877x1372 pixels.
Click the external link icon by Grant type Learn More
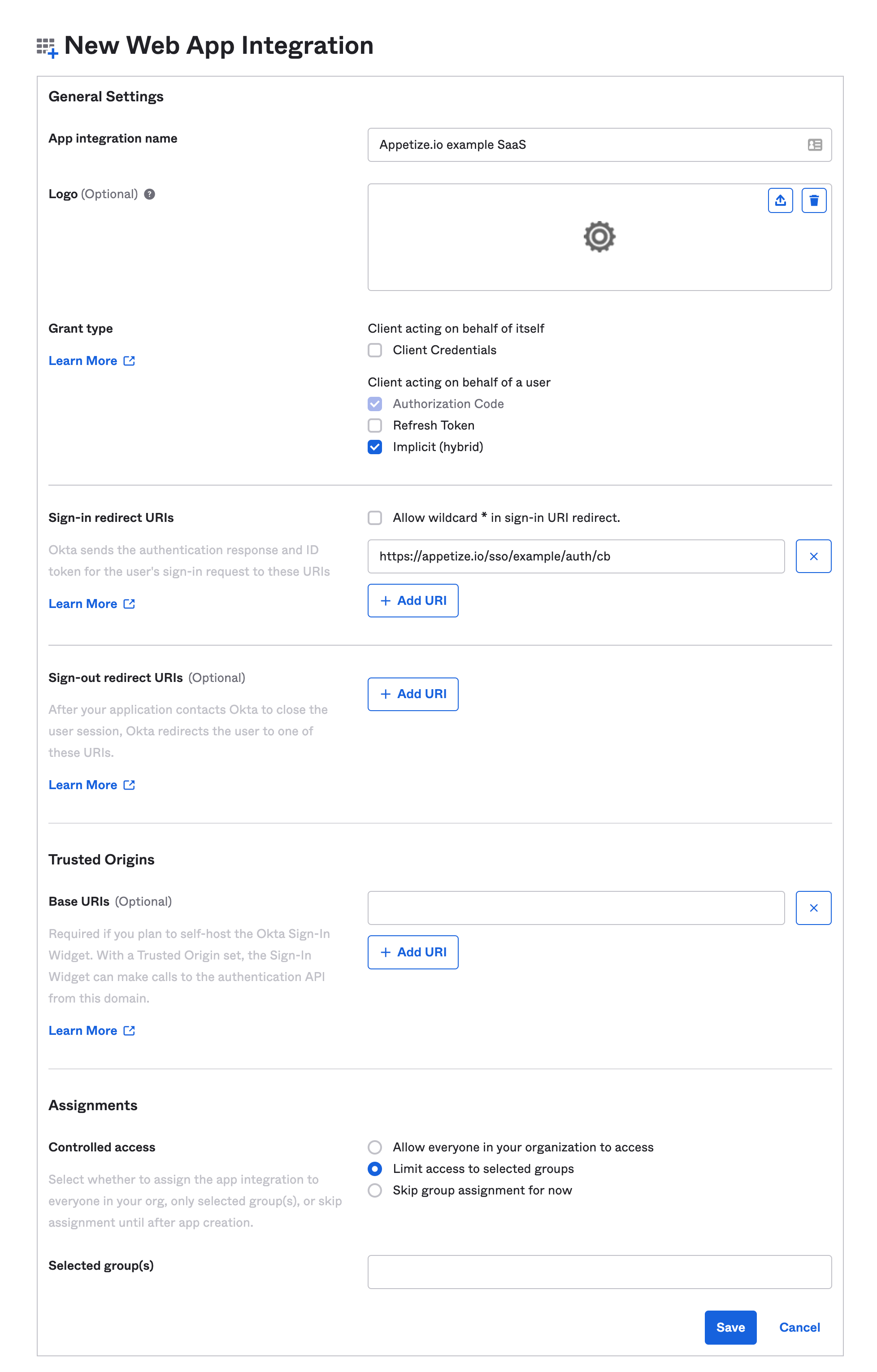tap(130, 360)
